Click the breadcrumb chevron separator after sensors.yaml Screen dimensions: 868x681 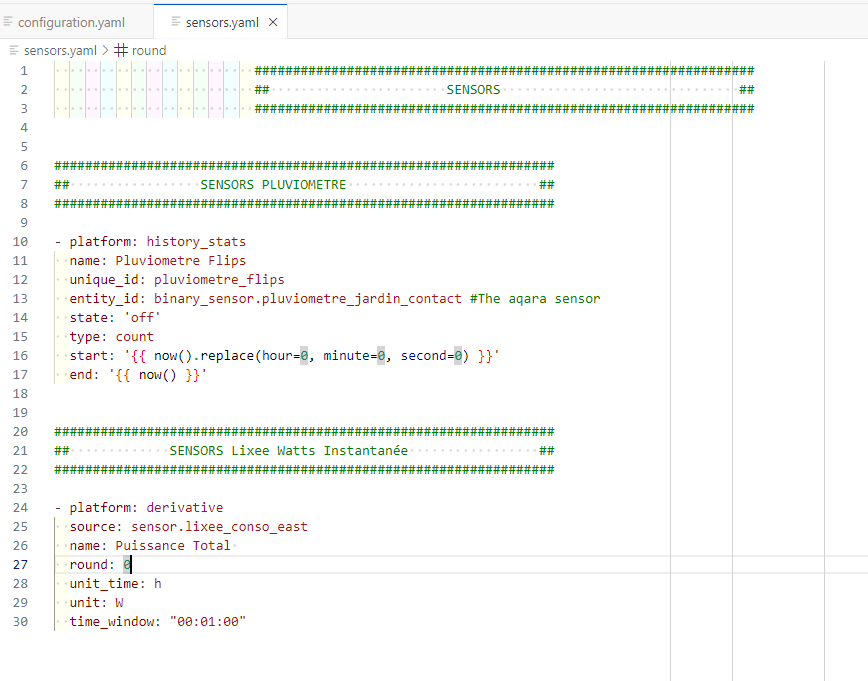point(105,50)
